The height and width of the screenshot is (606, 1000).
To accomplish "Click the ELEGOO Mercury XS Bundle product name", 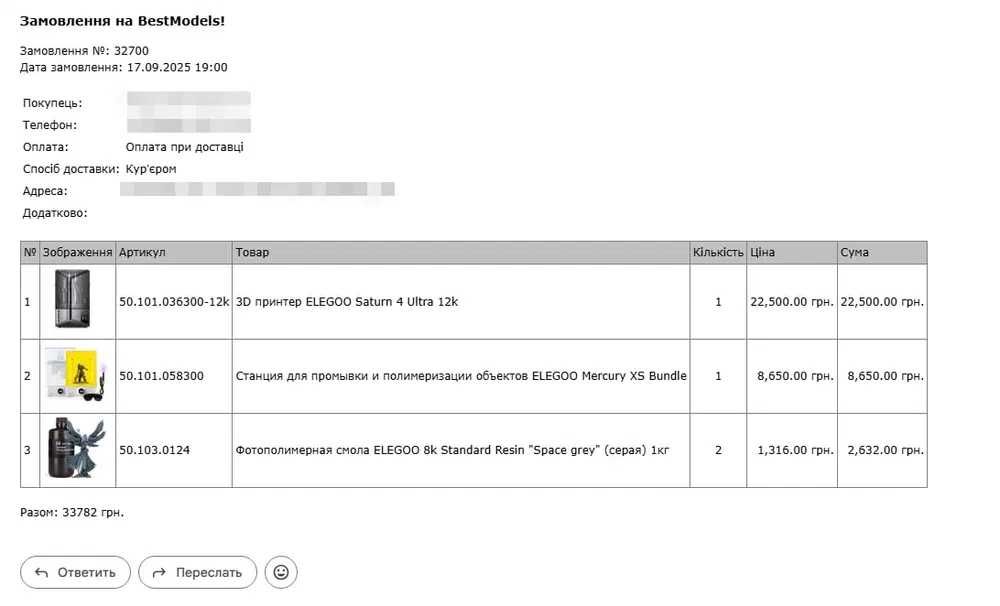I will click(x=461, y=376).
